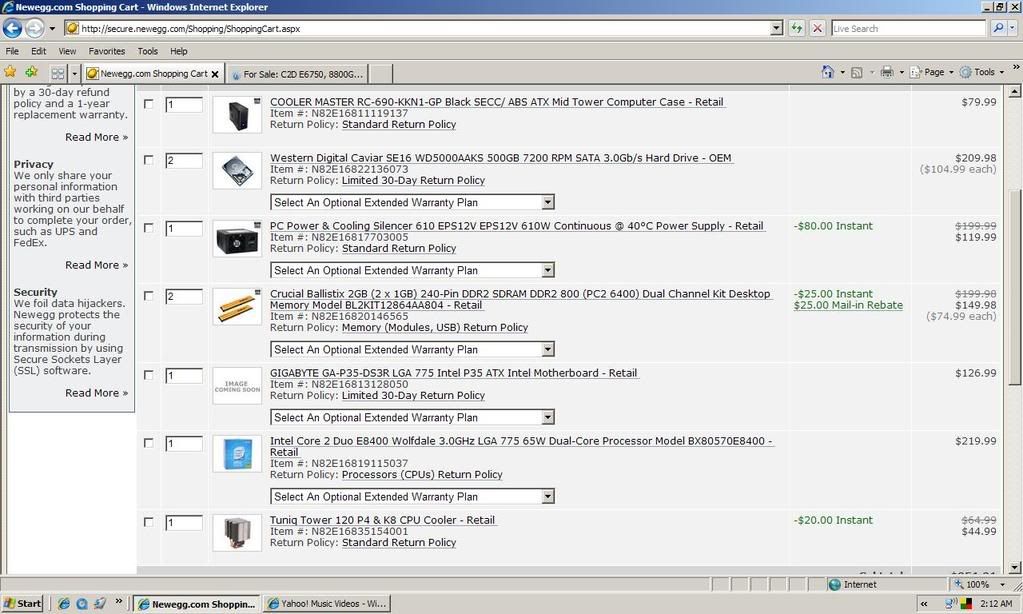Click the Home icon in the toolbar
1023x614 pixels.
tap(828, 72)
